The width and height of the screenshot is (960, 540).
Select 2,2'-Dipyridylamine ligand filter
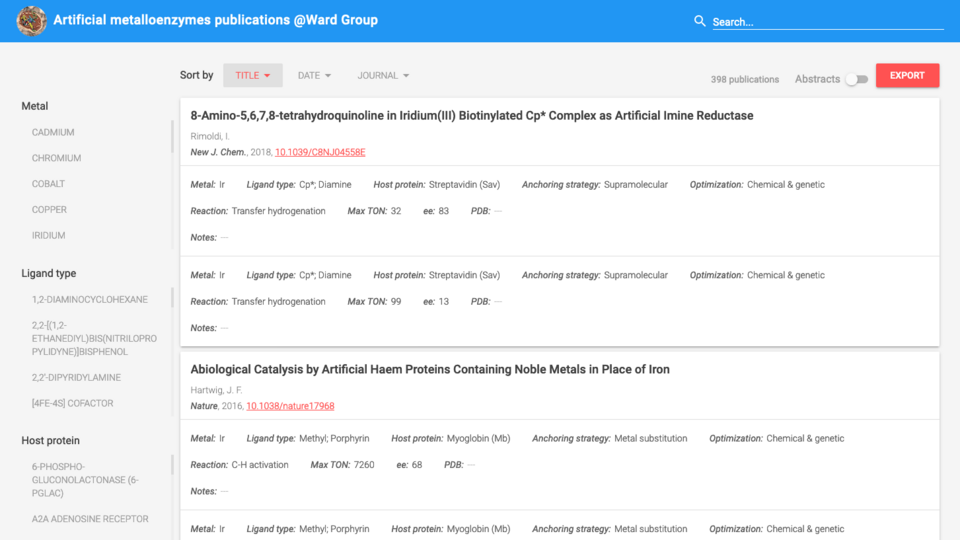(x=76, y=378)
